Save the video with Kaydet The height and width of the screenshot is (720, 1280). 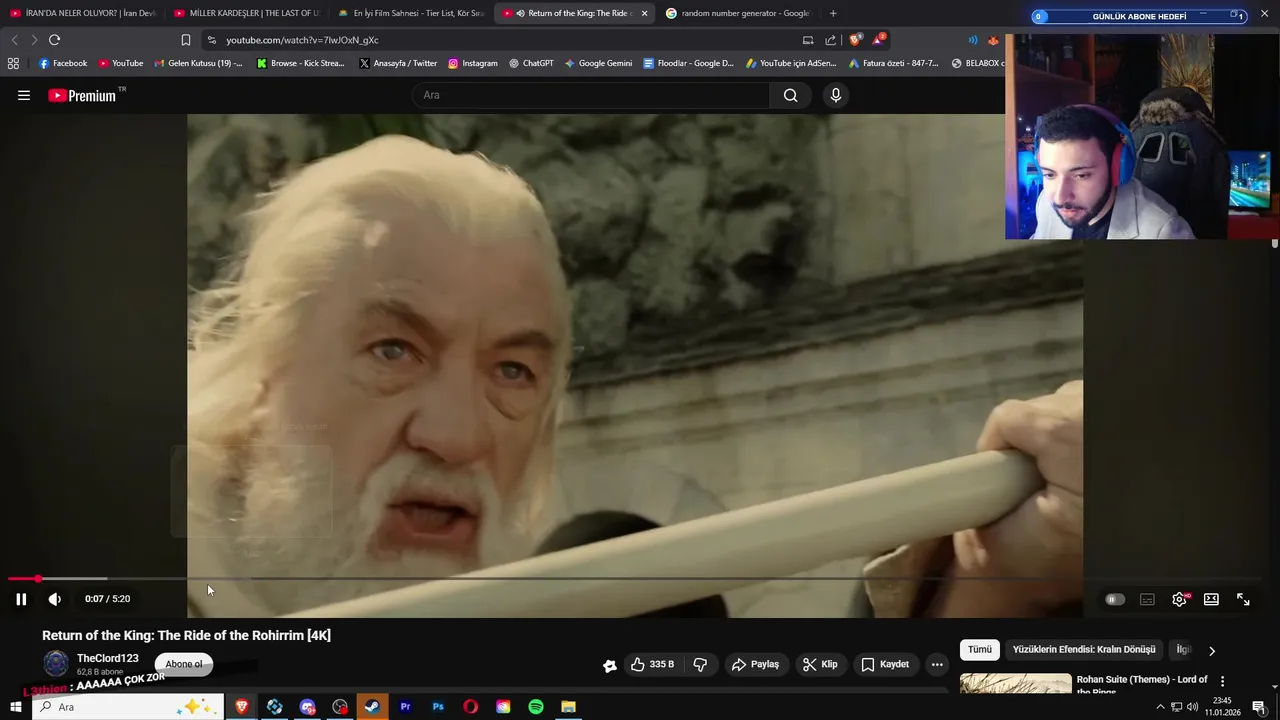tap(885, 664)
